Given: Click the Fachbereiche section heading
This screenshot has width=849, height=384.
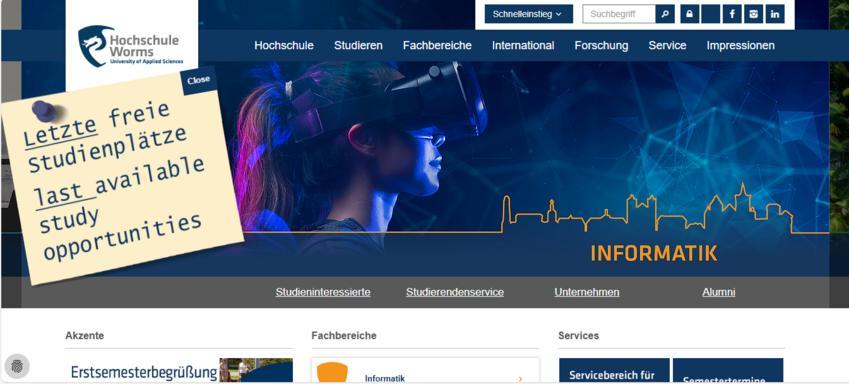Looking at the screenshot, I should pos(344,336).
